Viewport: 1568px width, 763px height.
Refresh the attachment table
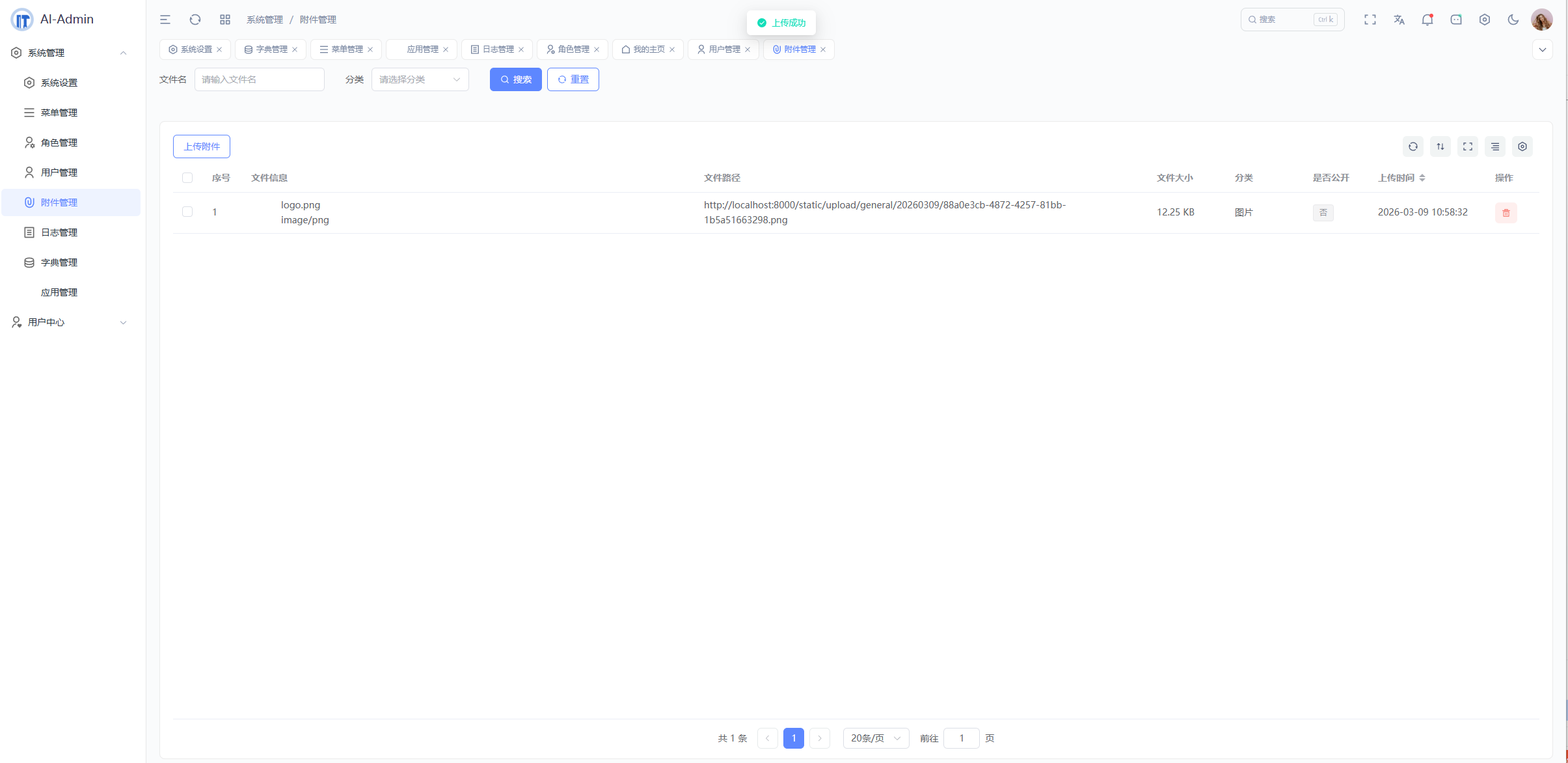[1413, 146]
